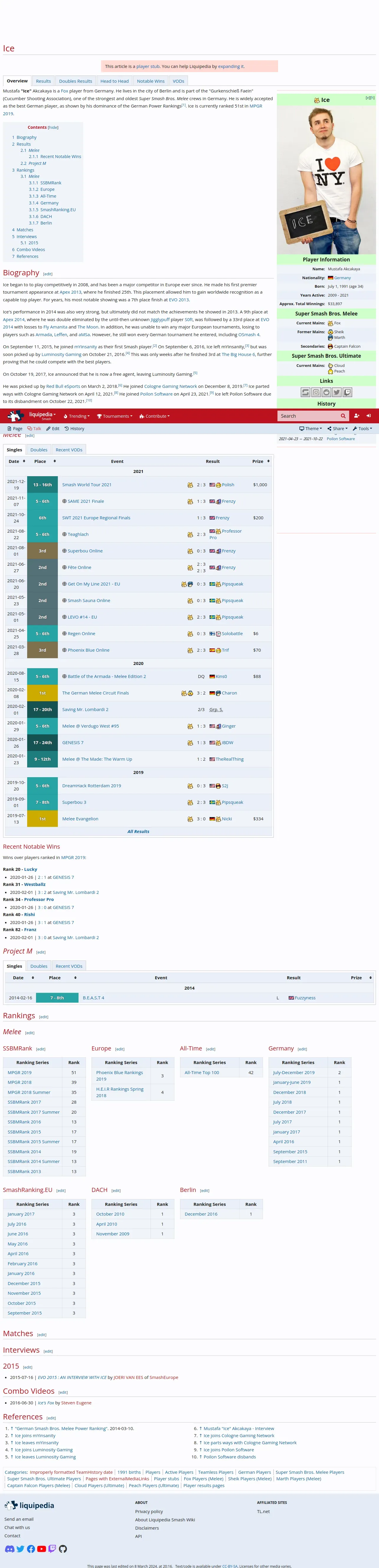Select the Melee Recent VODs tab
379x1568 pixels.
pos(69,450)
